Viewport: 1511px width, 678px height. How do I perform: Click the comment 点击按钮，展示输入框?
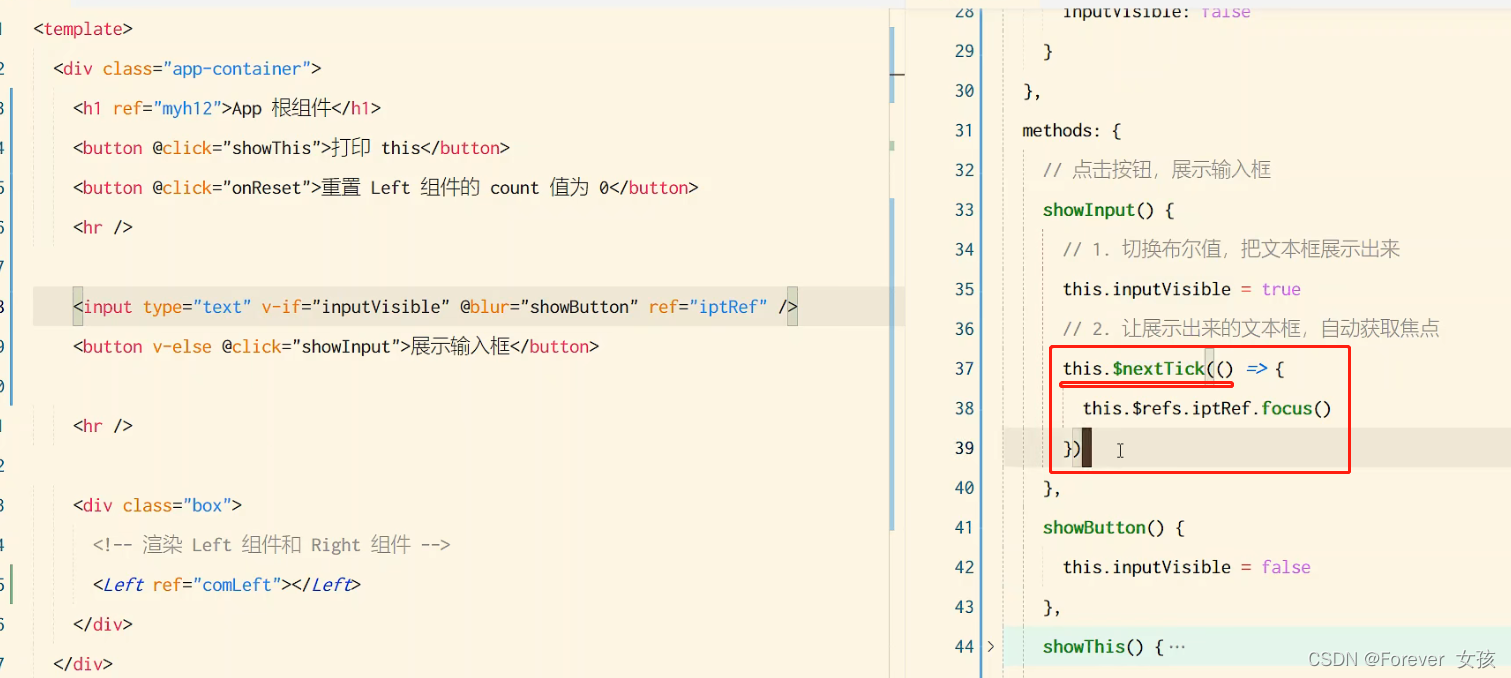point(1155,169)
